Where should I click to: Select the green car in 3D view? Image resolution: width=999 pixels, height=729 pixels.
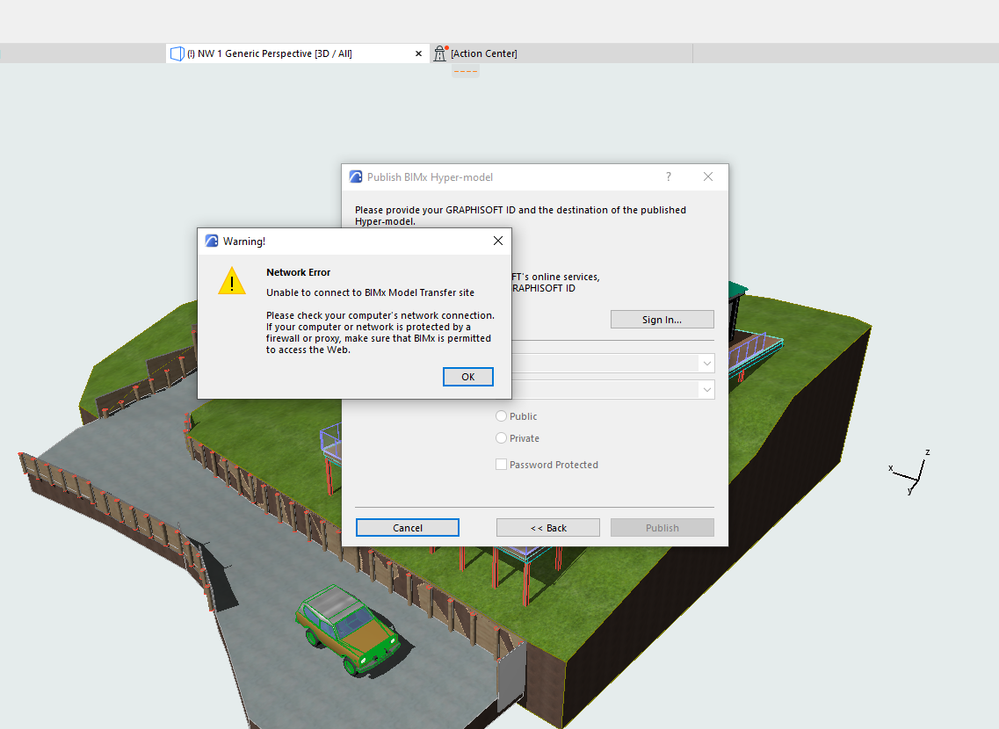coord(348,630)
